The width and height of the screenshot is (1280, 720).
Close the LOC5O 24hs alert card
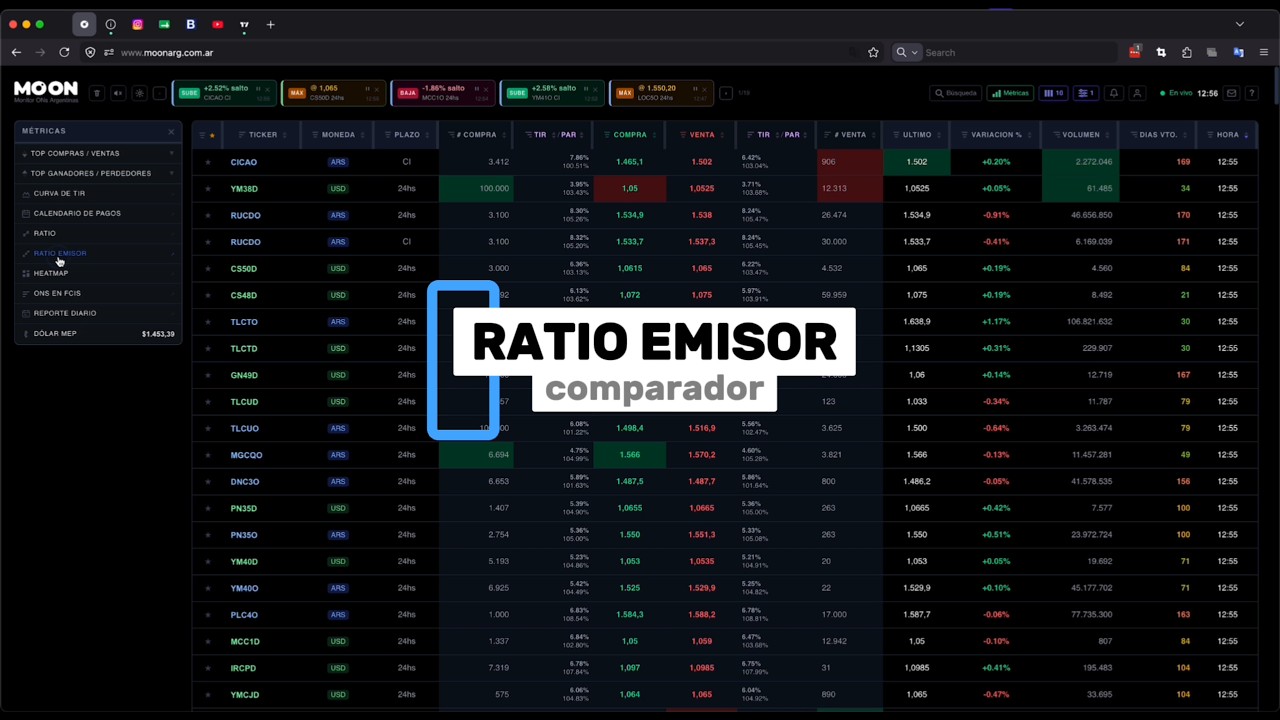[704, 89]
